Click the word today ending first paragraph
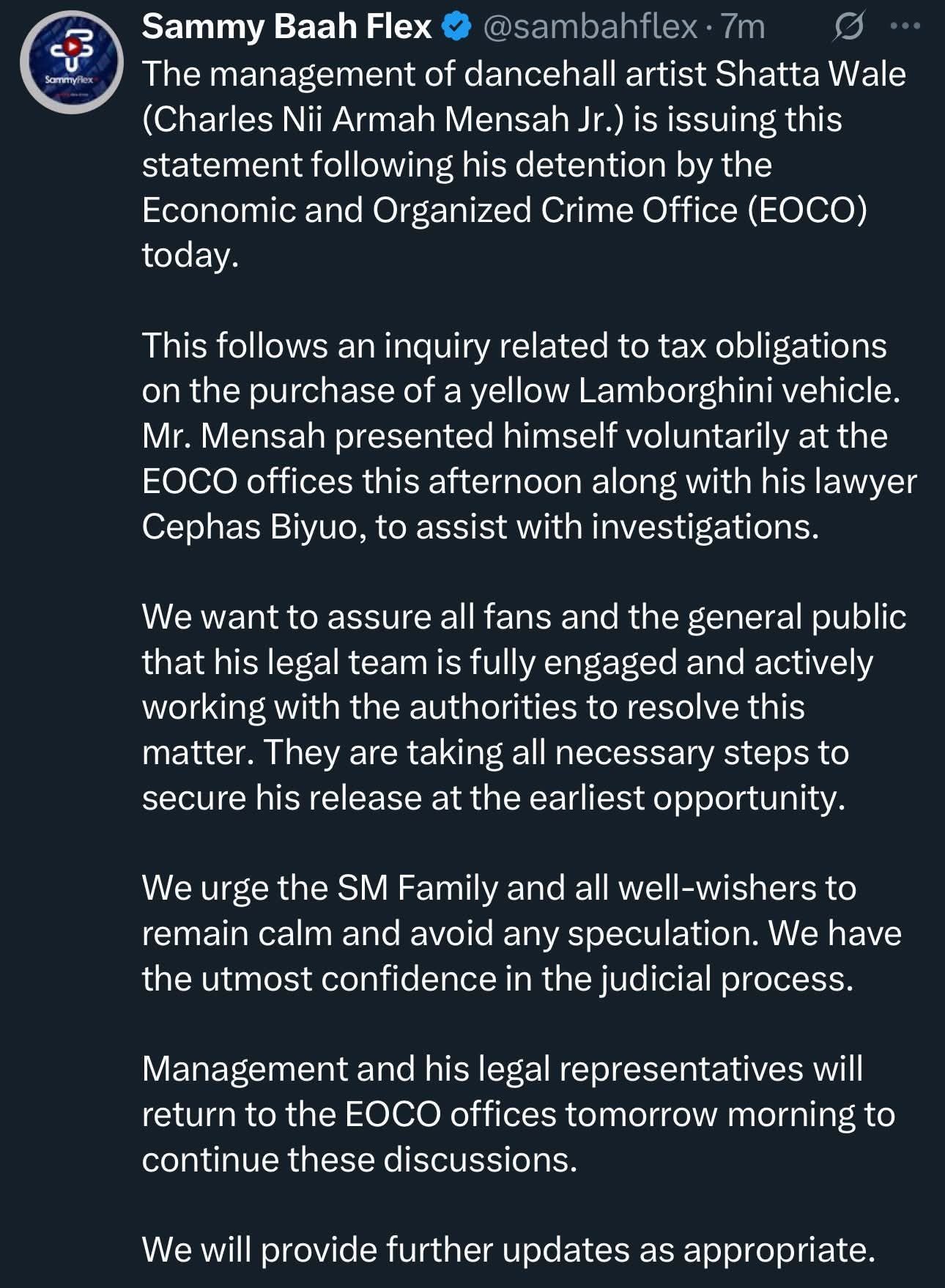 [188, 256]
